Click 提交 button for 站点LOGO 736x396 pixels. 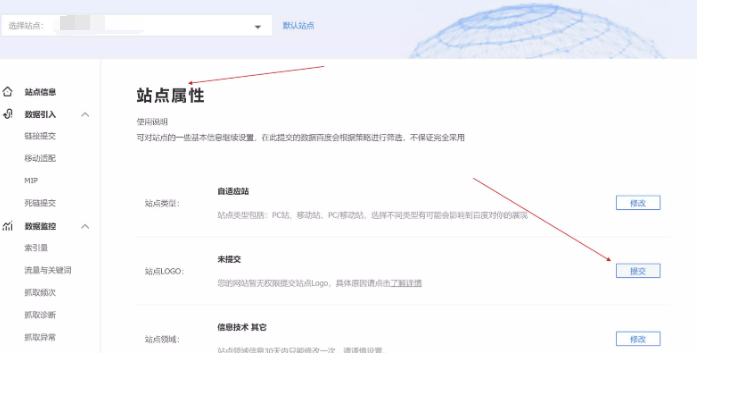click(638, 271)
